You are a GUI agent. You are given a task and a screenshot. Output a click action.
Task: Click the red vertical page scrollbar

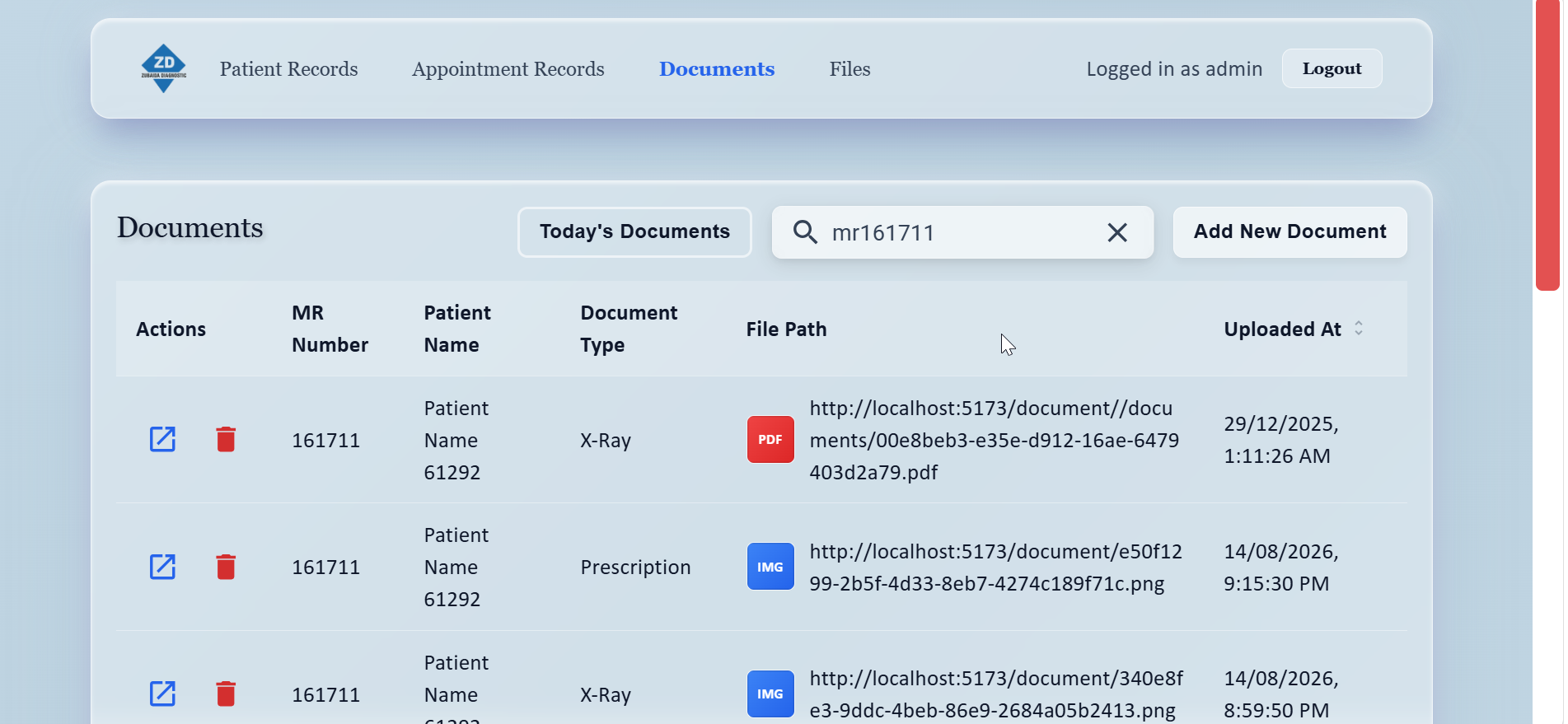click(x=1547, y=145)
